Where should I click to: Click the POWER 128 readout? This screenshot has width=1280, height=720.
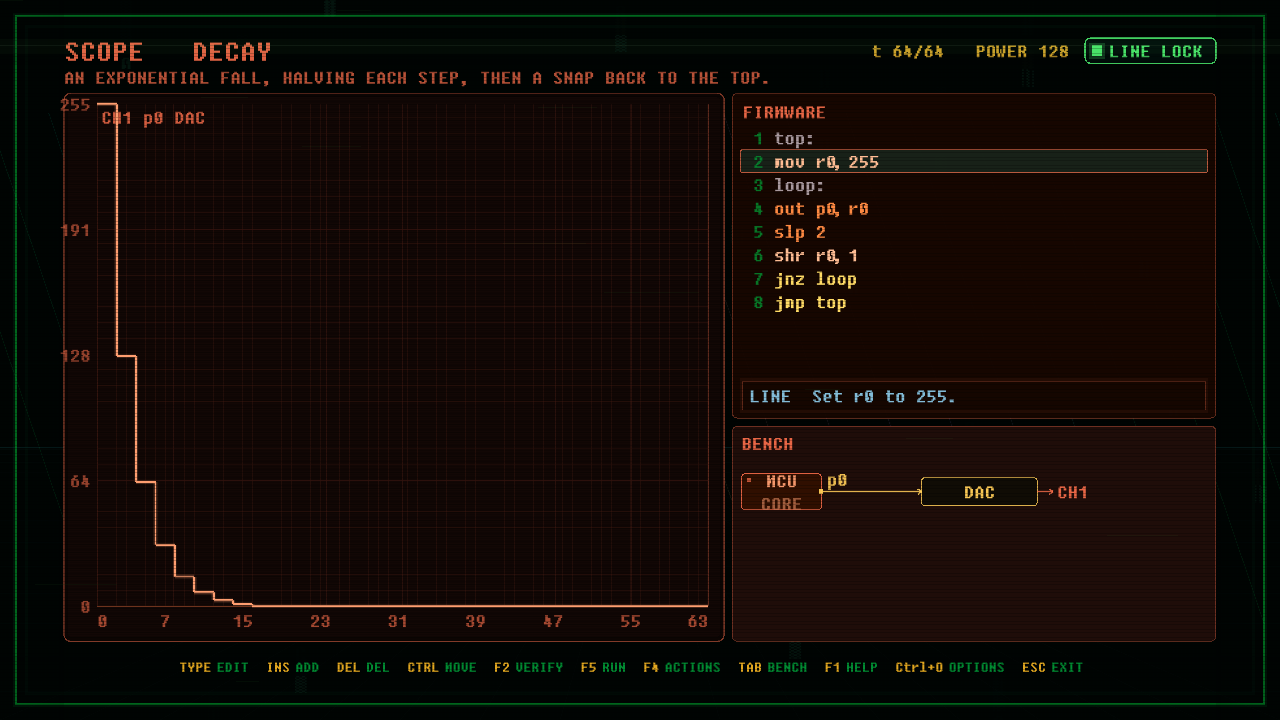pyautogui.click(x=1022, y=51)
